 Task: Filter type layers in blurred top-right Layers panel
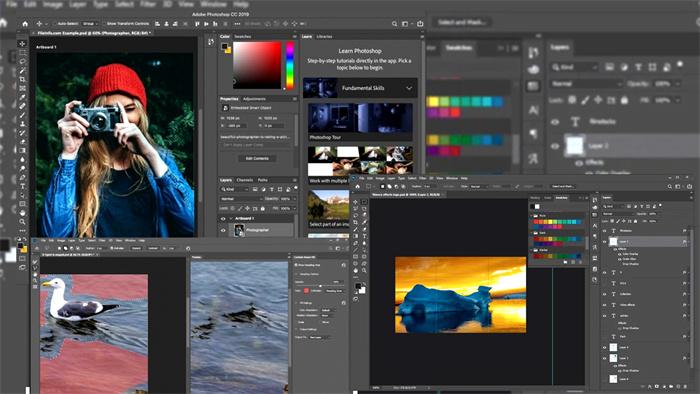pyautogui.click(x=638, y=67)
